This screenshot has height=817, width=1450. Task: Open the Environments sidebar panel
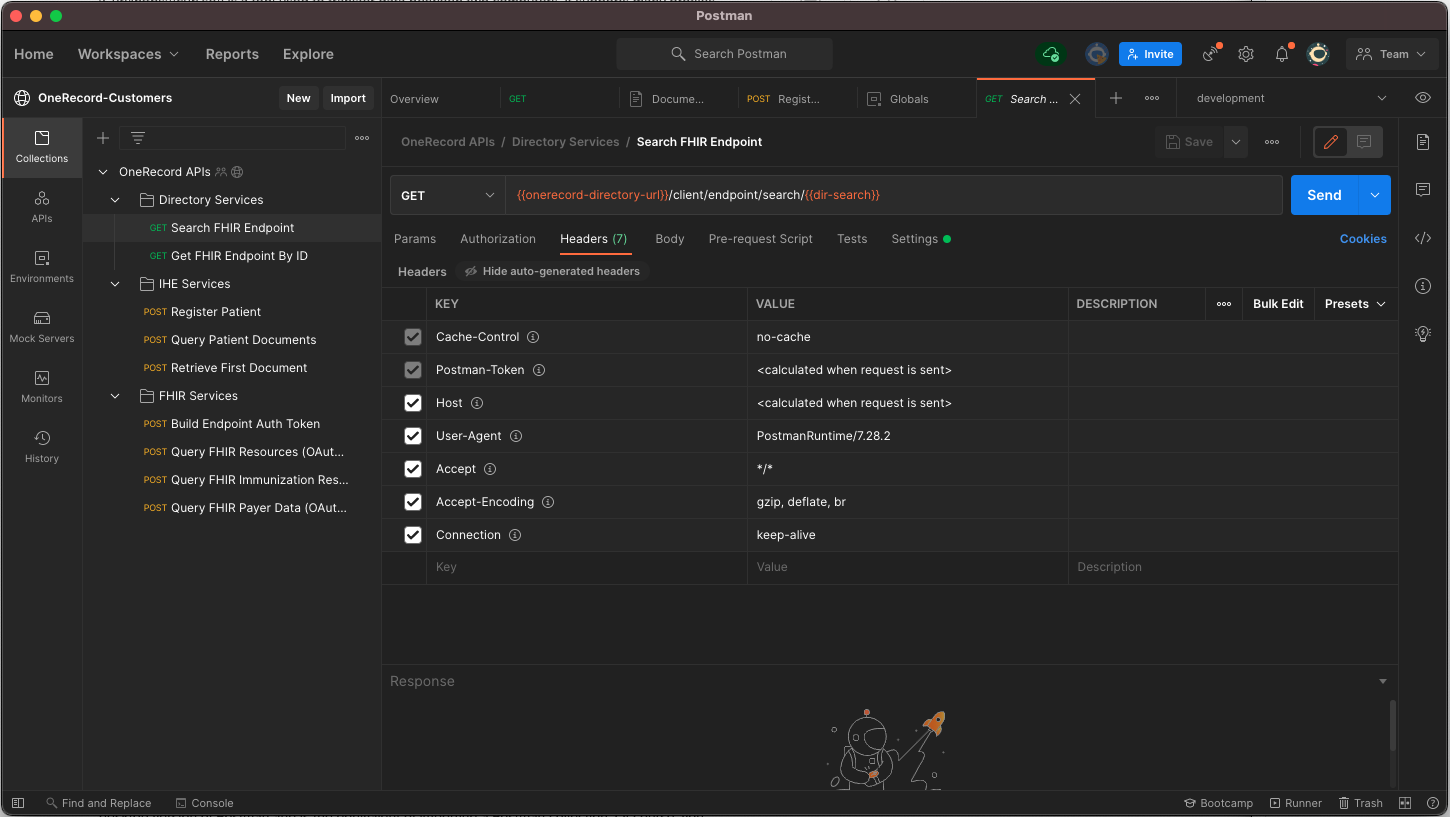tap(42, 267)
